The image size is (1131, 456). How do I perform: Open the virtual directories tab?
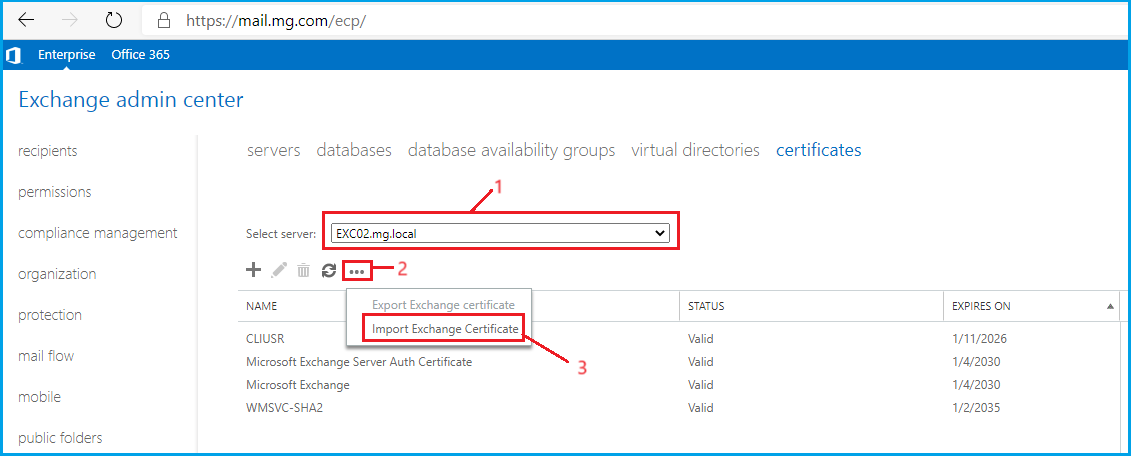tap(695, 150)
